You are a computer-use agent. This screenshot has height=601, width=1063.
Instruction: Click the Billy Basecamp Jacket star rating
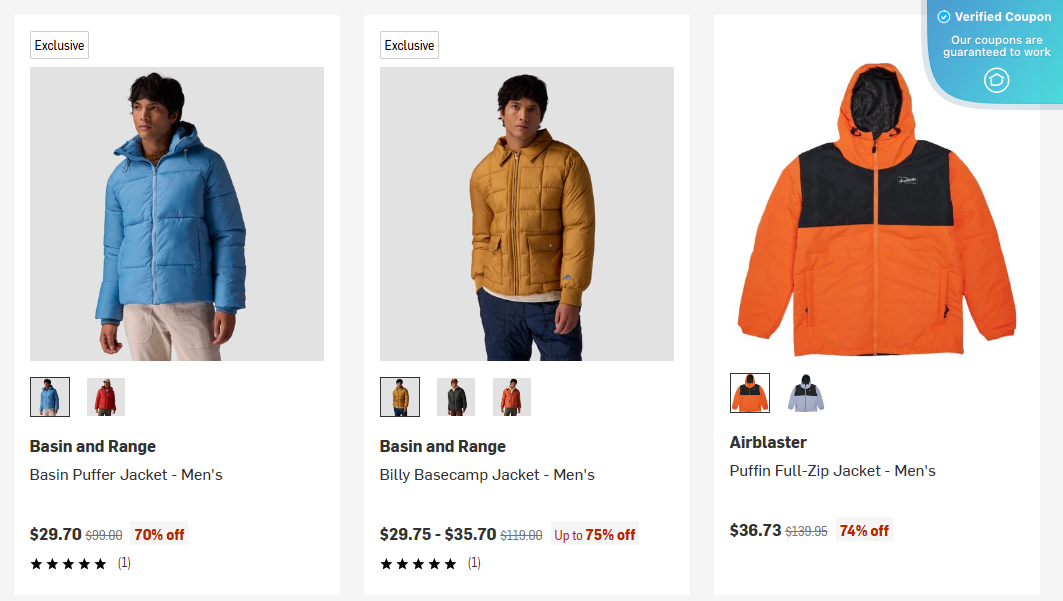point(419,564)
